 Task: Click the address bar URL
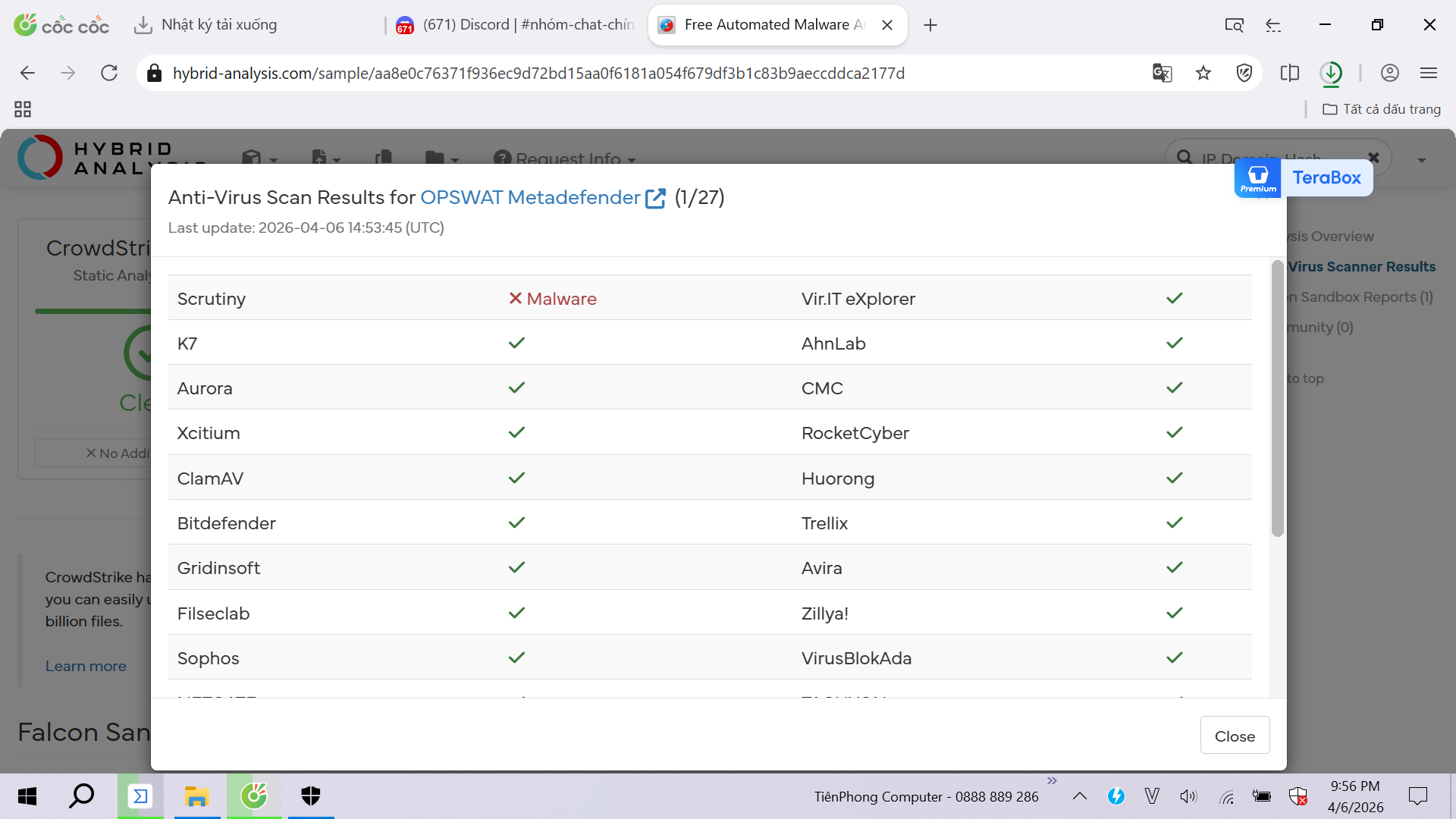coord(538,73)
